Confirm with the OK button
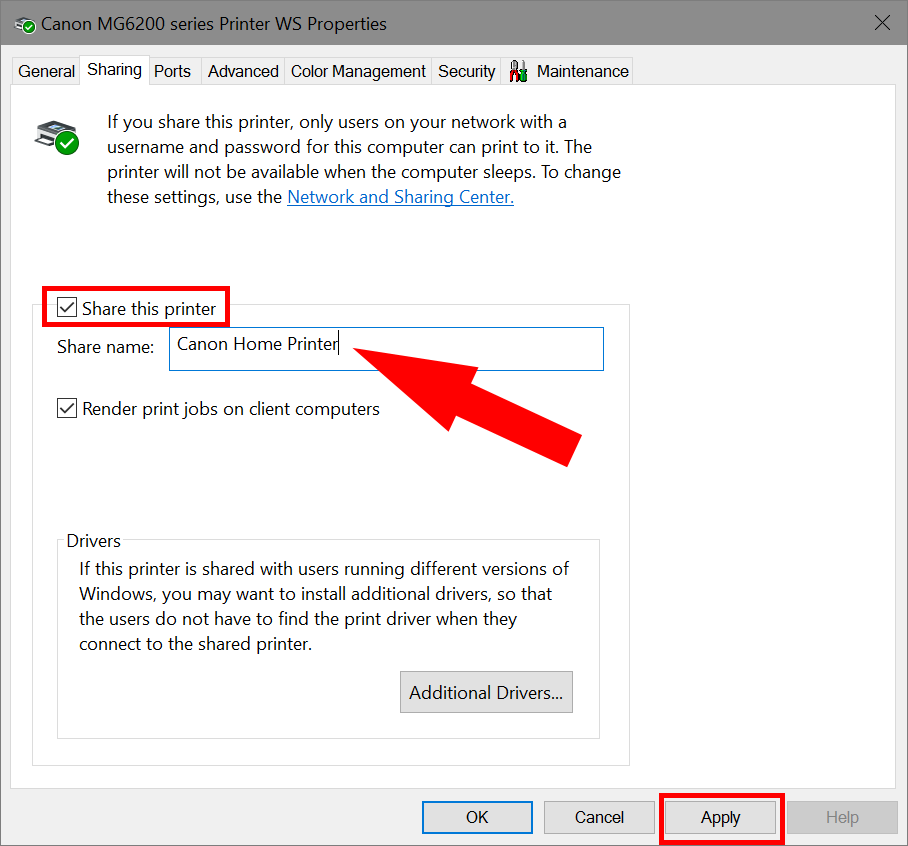The image size is (908, 846). coord(477,817)
